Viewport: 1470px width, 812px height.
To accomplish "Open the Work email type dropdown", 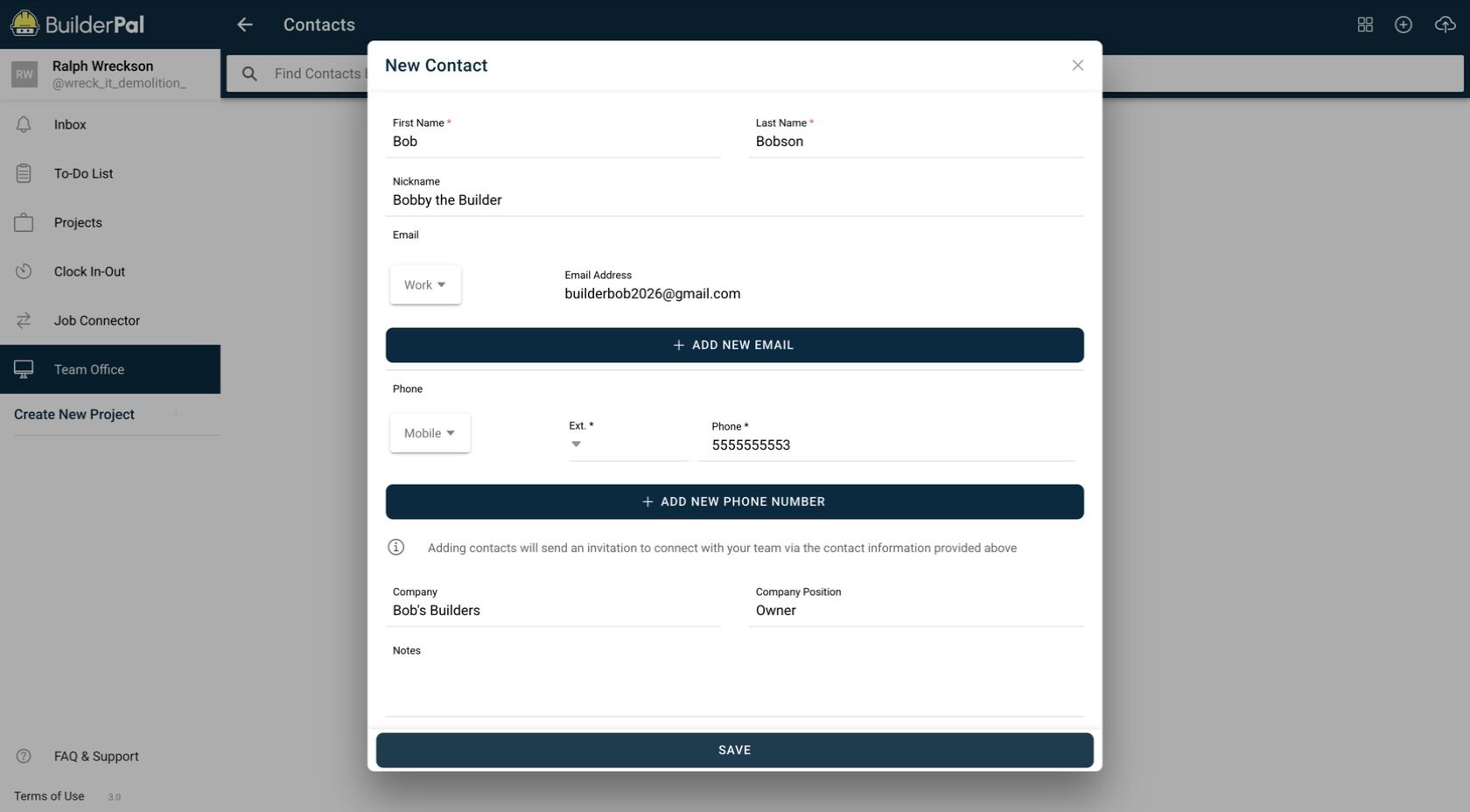I will (425, 285).
